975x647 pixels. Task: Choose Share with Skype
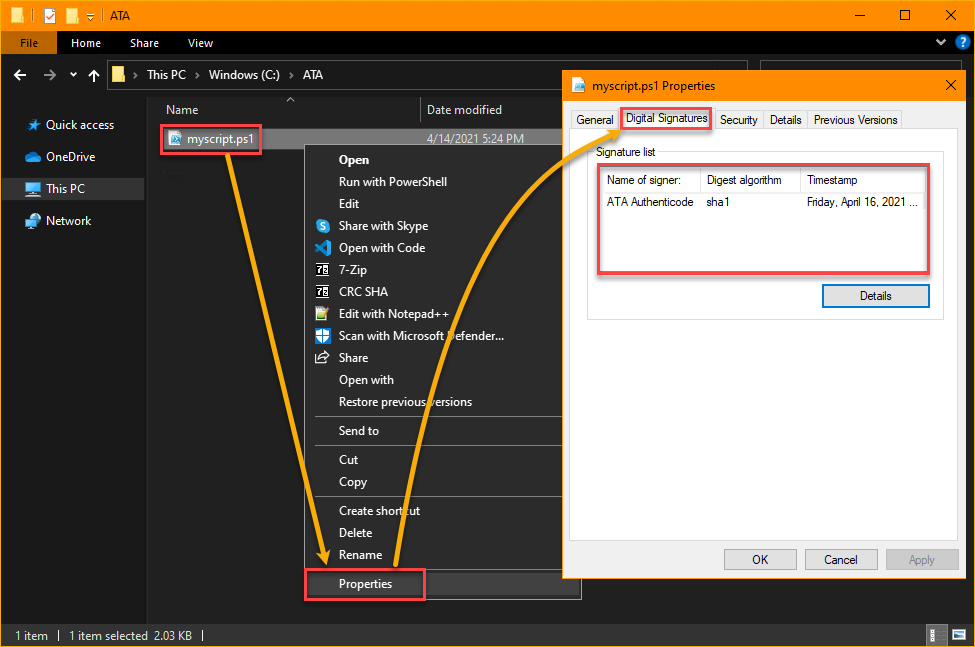tap(383, 226)
